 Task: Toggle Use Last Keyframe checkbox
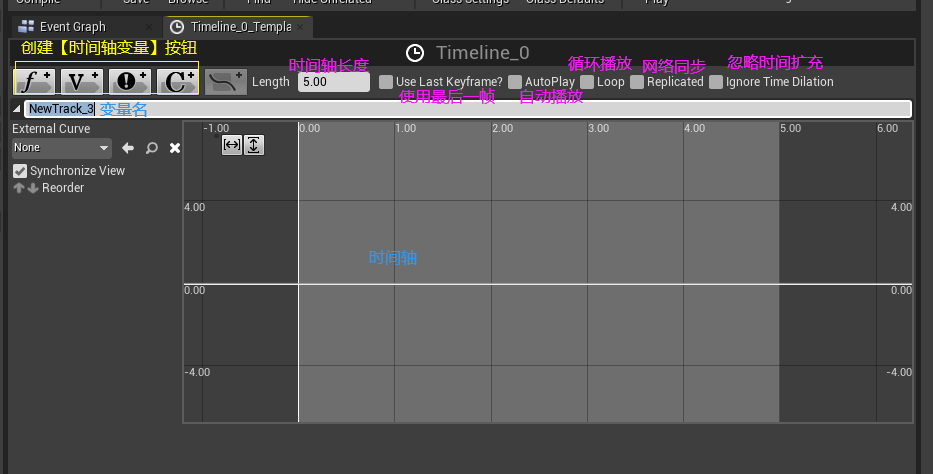coord(386,82)
